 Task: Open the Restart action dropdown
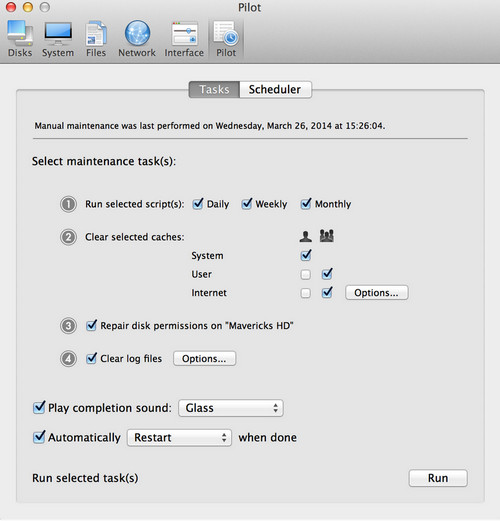(179, 437)
